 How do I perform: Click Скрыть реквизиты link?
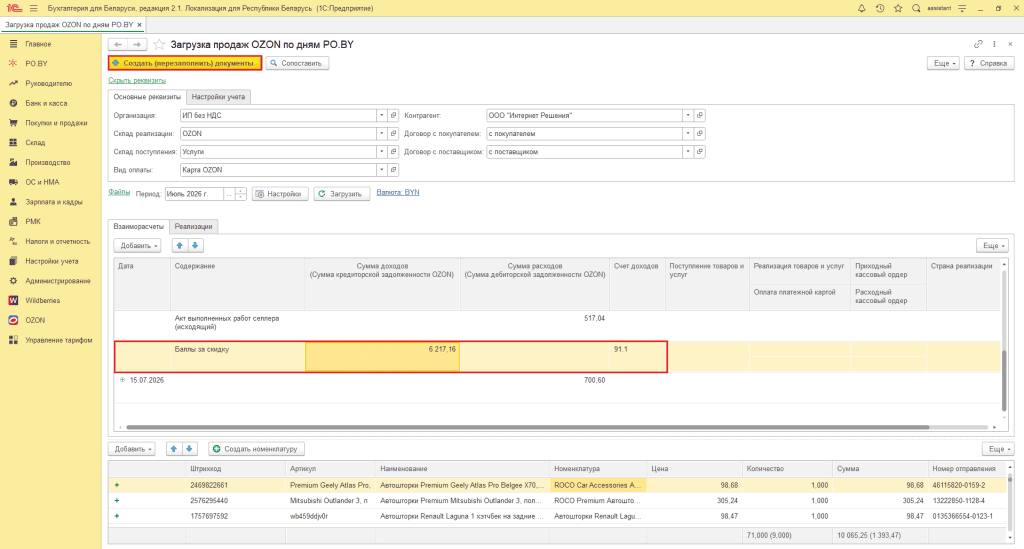point(137,80)
